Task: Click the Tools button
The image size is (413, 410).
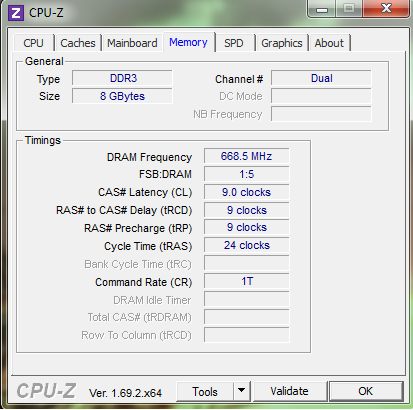Action: pos(205,392)
